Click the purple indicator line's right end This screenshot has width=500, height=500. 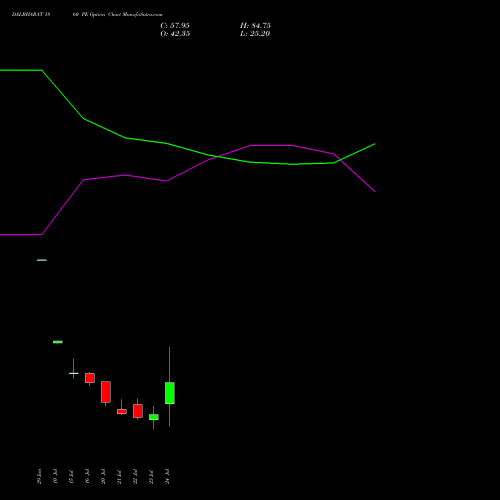pyautogui.click(x=375, y=191)
